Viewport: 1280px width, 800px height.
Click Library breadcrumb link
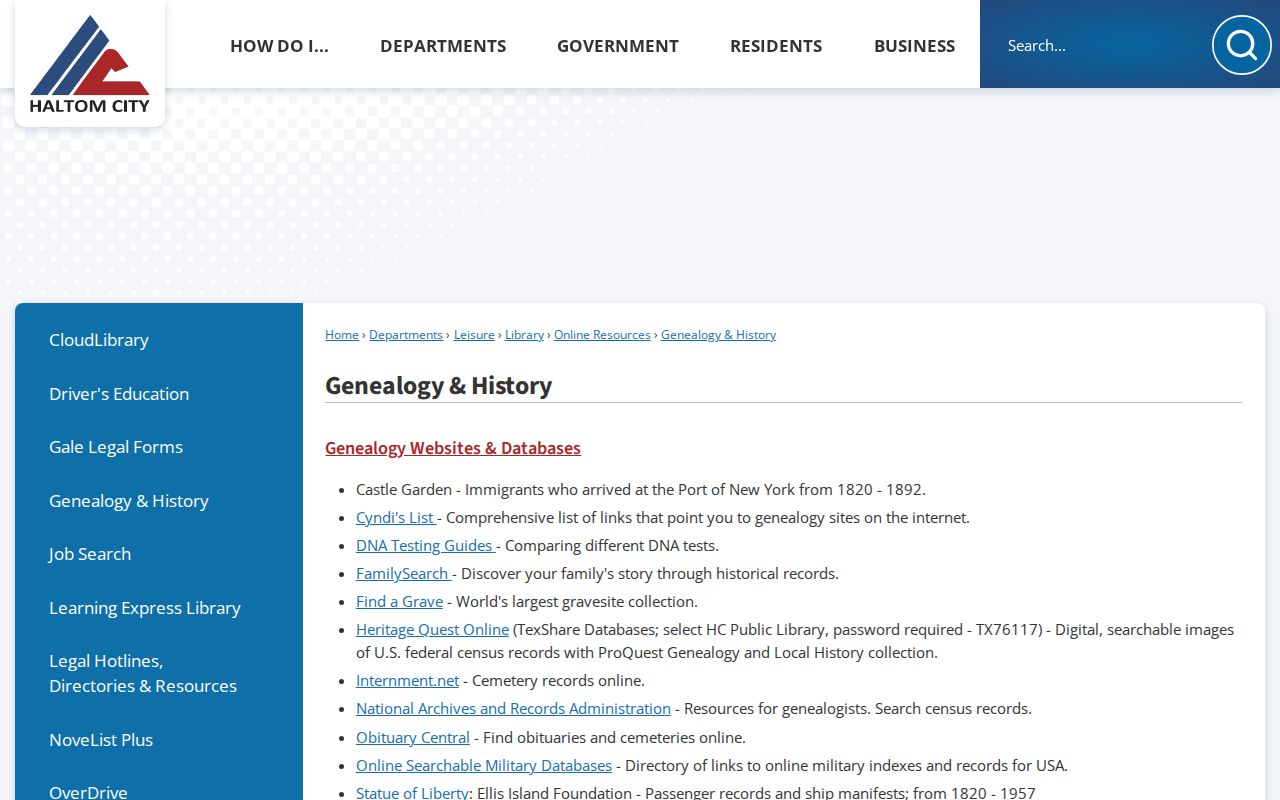click(524, 335)
